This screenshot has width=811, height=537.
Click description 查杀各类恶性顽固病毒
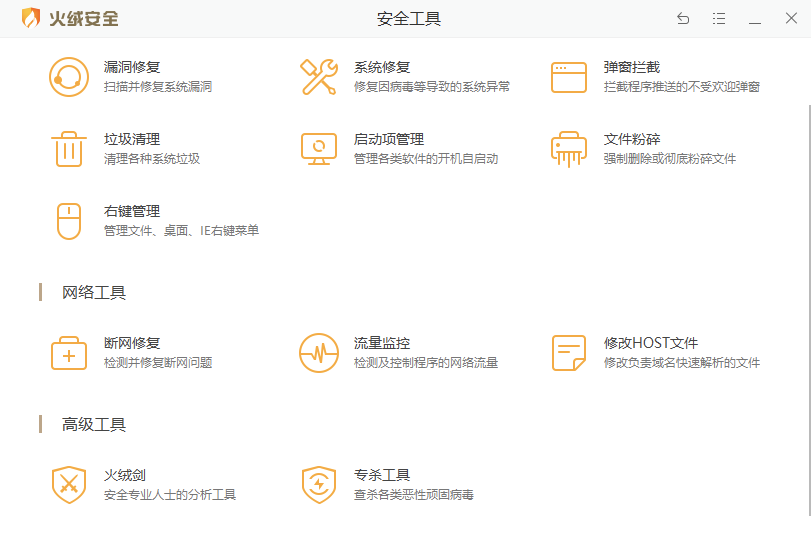[414, 494]
